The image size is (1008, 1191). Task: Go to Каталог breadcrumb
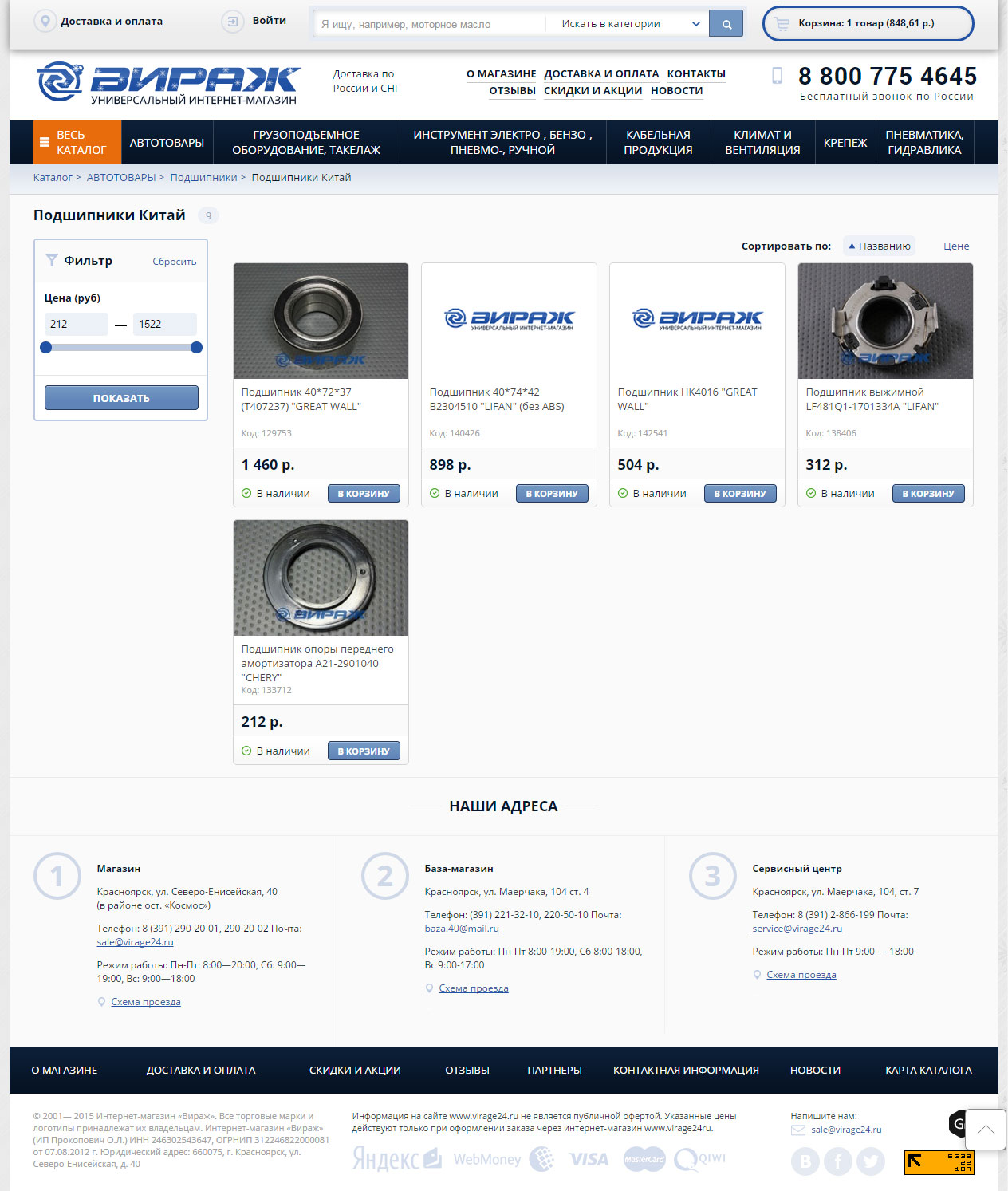pyautogui.click(x=53, y=177)
